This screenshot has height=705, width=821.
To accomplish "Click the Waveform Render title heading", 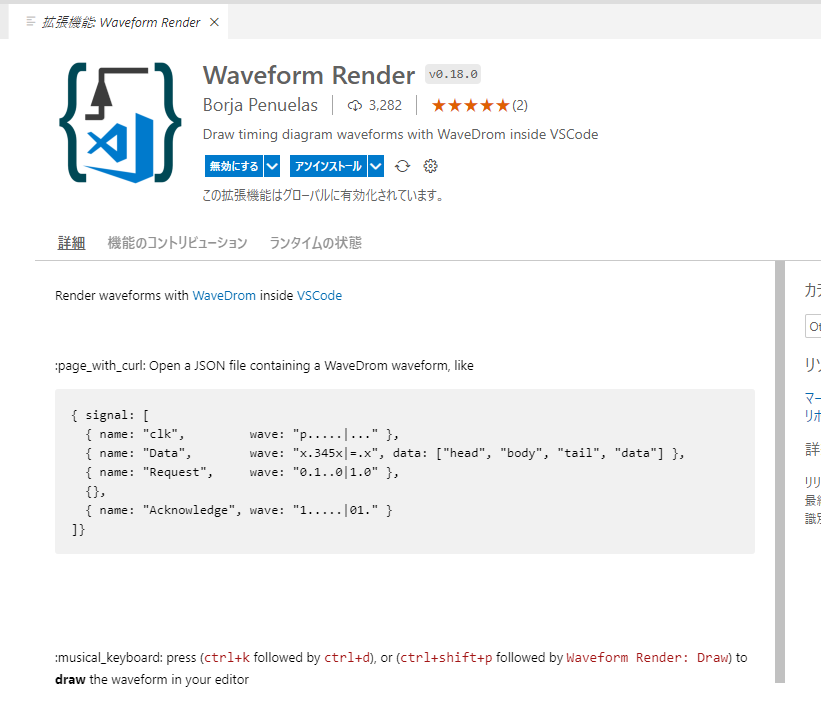I will click(x=309, y=75).
